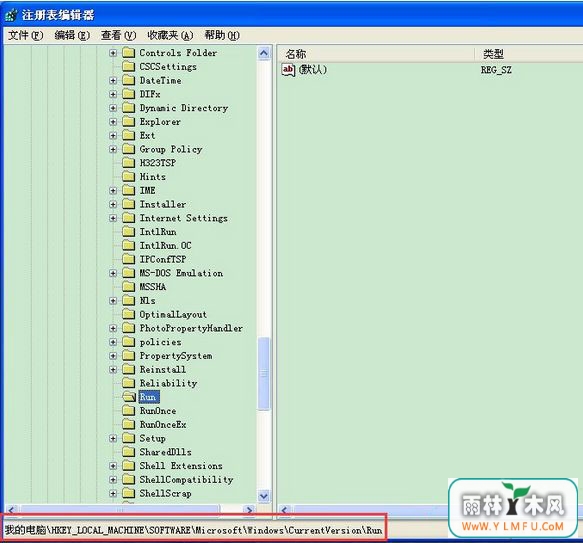Select the Run registry key
Screen dimensions: 583x543
148,397
